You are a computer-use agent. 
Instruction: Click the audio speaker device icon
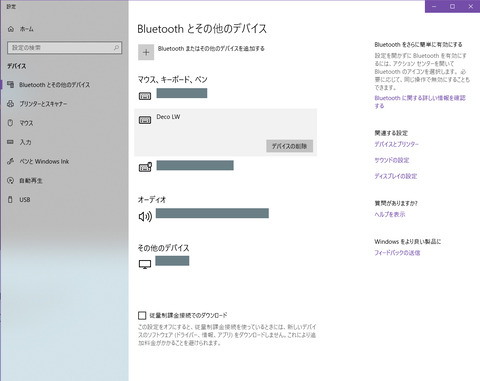(x=145, y=216)
